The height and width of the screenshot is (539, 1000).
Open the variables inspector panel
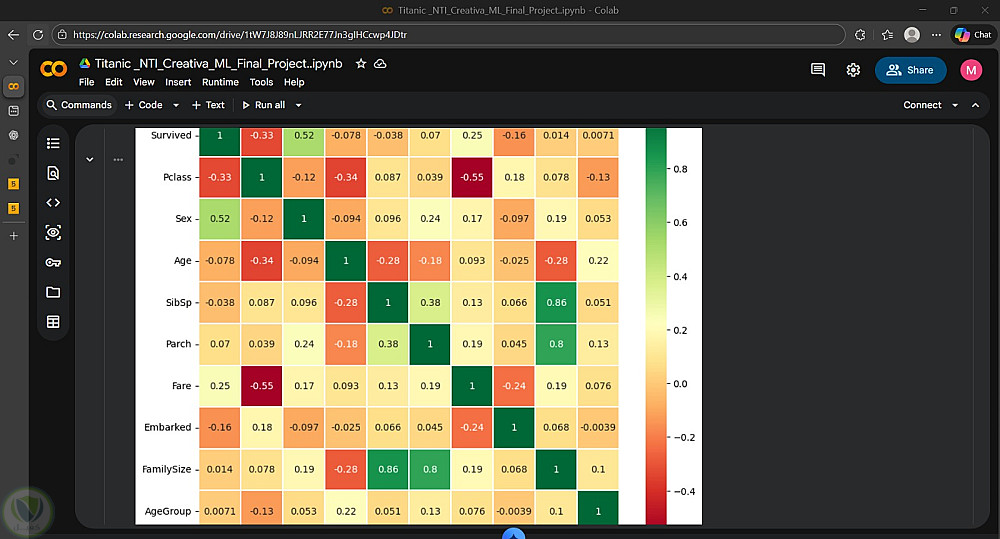(53, 232)
